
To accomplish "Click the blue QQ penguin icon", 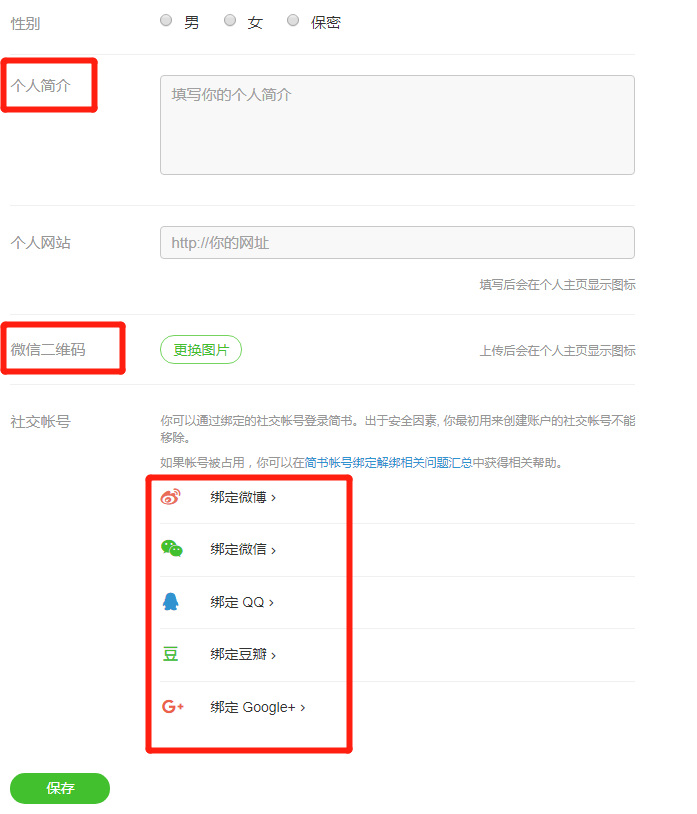I will (x=171, y=602).
